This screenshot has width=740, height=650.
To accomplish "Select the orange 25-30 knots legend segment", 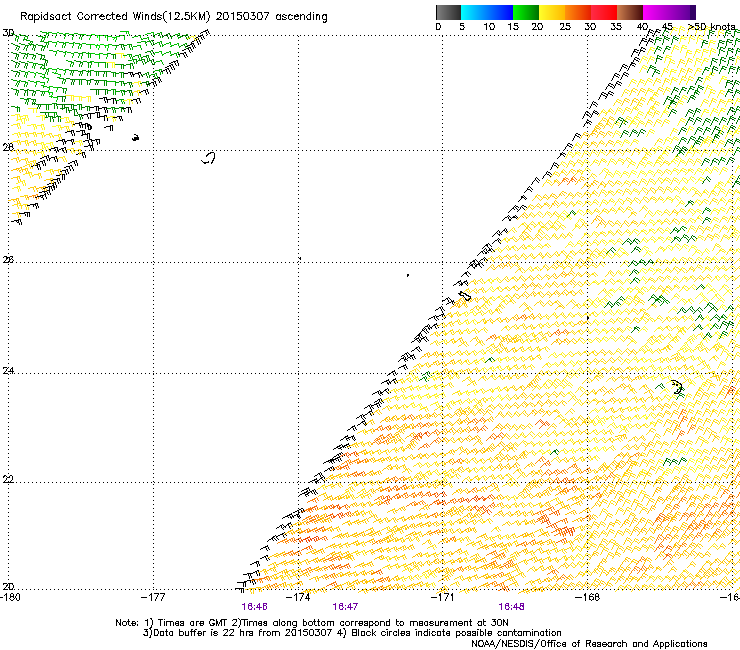I will pyautogui.click(x=578, y=12).
